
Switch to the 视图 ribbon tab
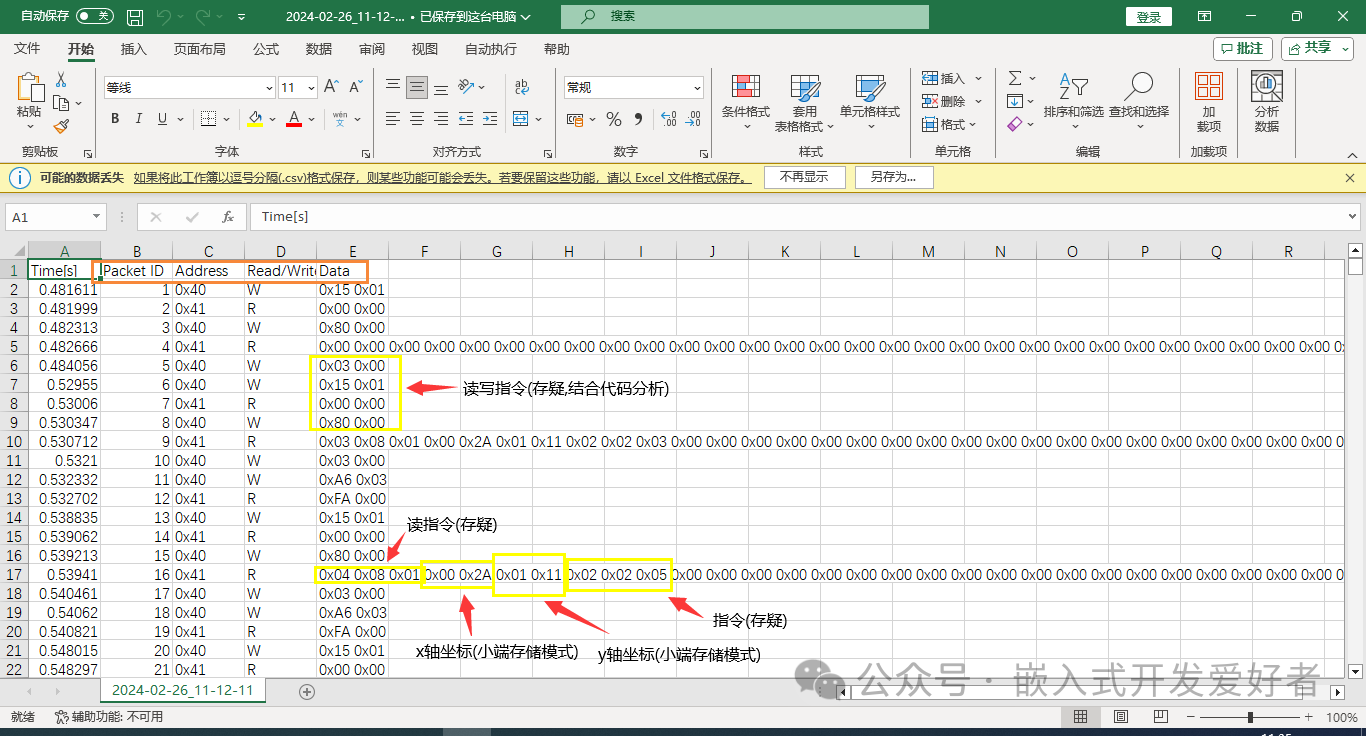425,49
